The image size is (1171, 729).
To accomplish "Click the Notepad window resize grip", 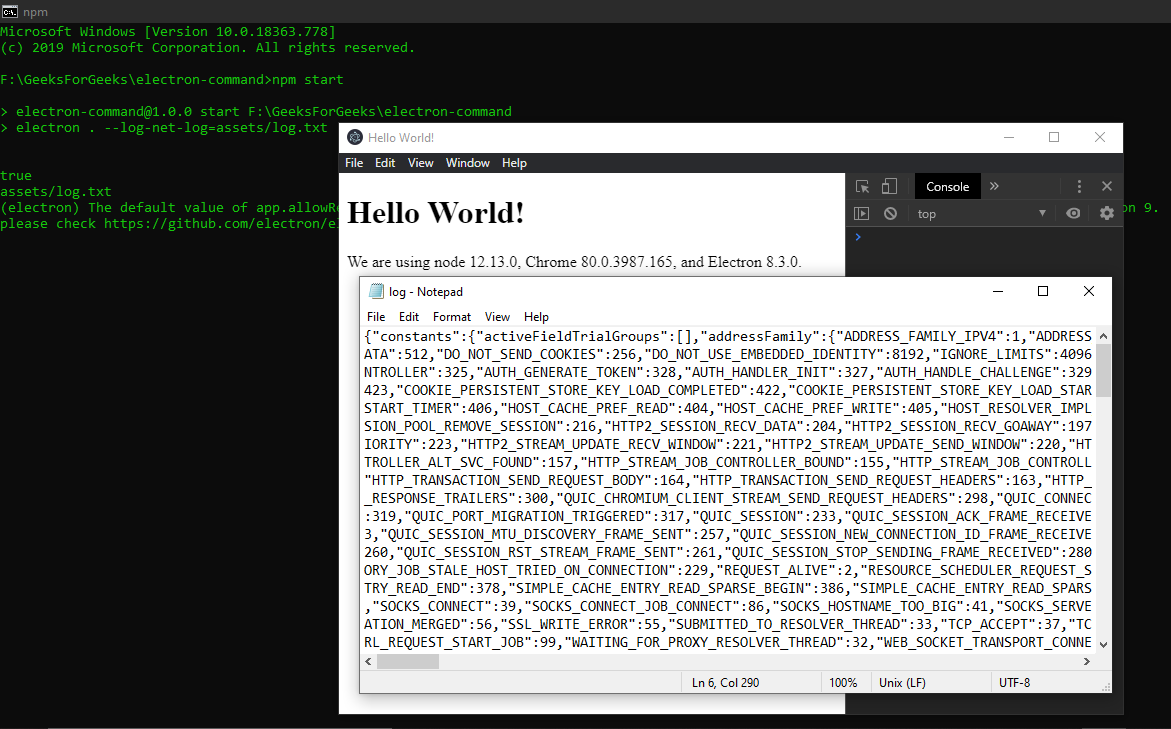I will [1106, 687].
